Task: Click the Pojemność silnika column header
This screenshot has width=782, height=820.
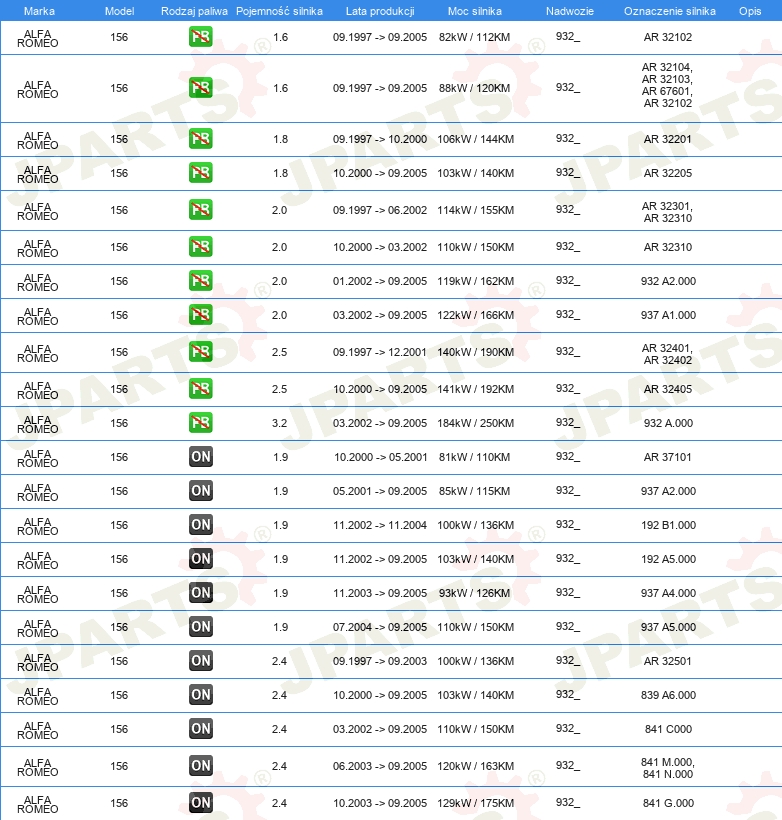Action: [279, 11]
